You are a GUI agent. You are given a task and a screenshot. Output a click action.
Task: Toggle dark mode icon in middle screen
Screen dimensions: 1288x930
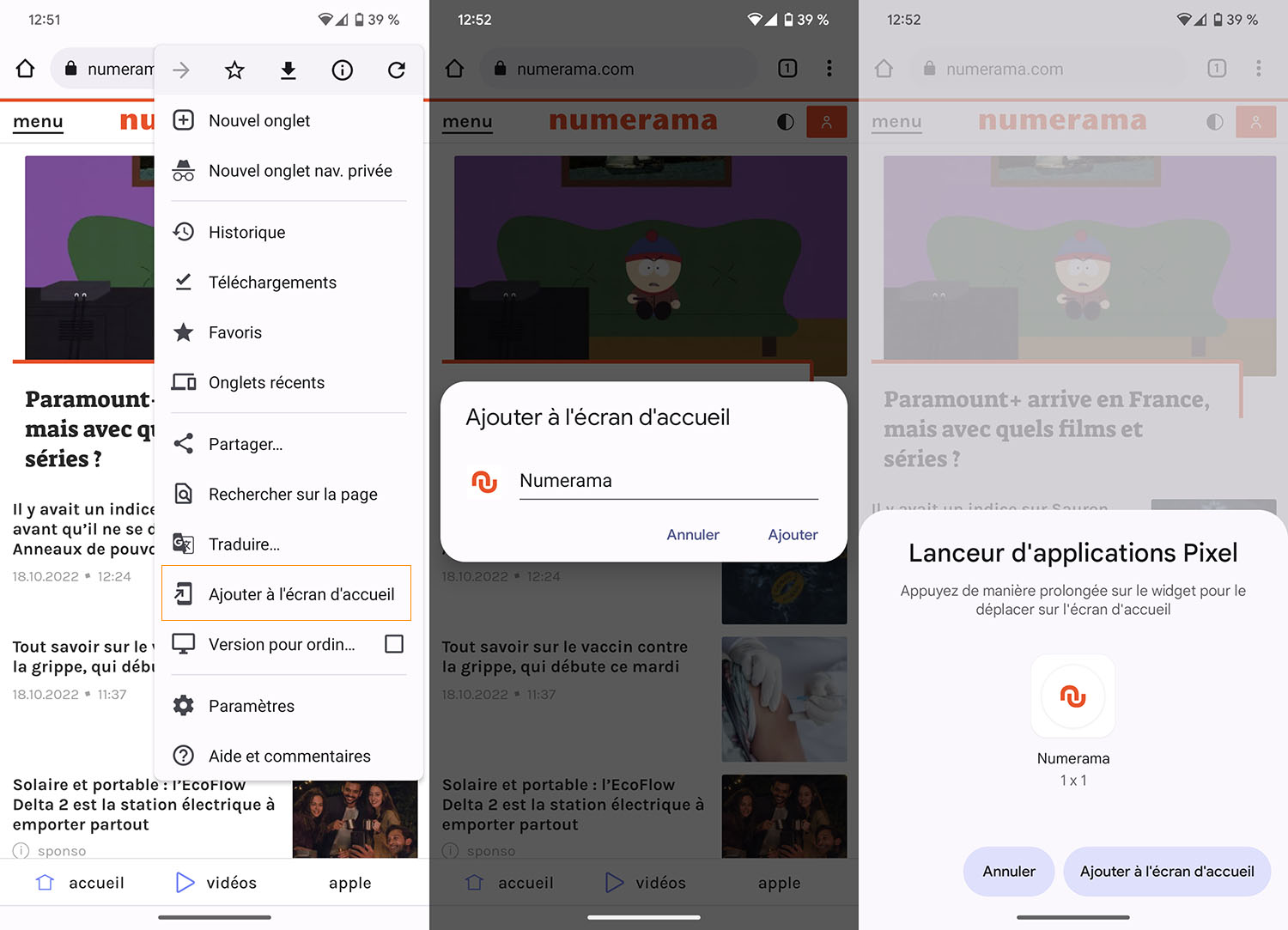click(785, 122)
